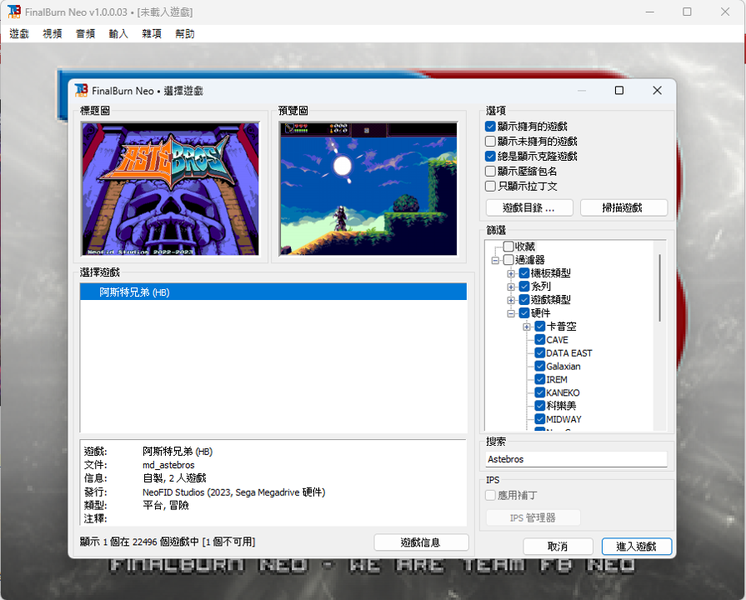Expand the 卡普空 tree node
Image resolution: width=746 pixels, height=600 pixels.
tap(526, 327)
